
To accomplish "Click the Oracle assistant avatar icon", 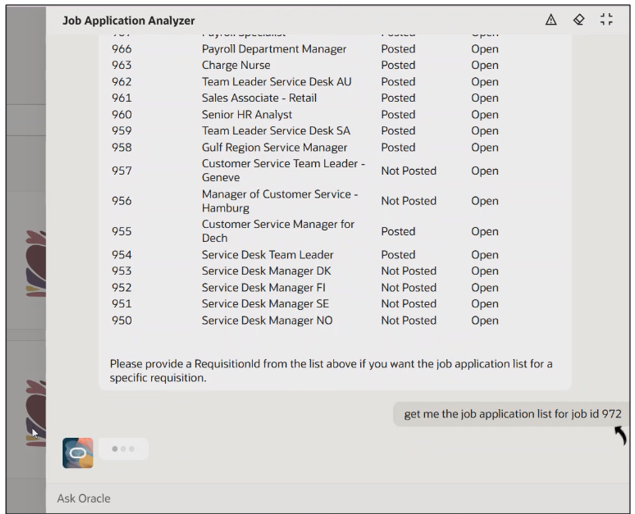I will click(x=79, y=452).
